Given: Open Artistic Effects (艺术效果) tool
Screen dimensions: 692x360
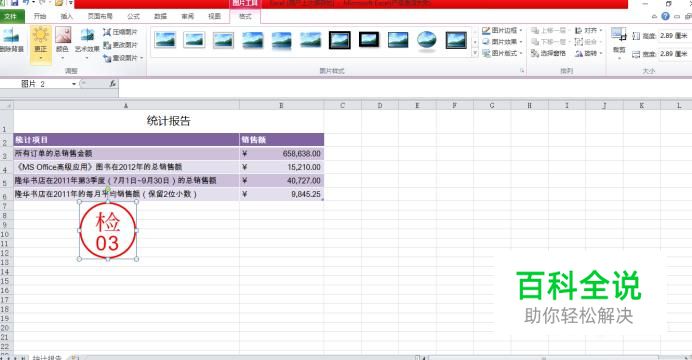Looking at the screenshot, I should pos(87,43).
